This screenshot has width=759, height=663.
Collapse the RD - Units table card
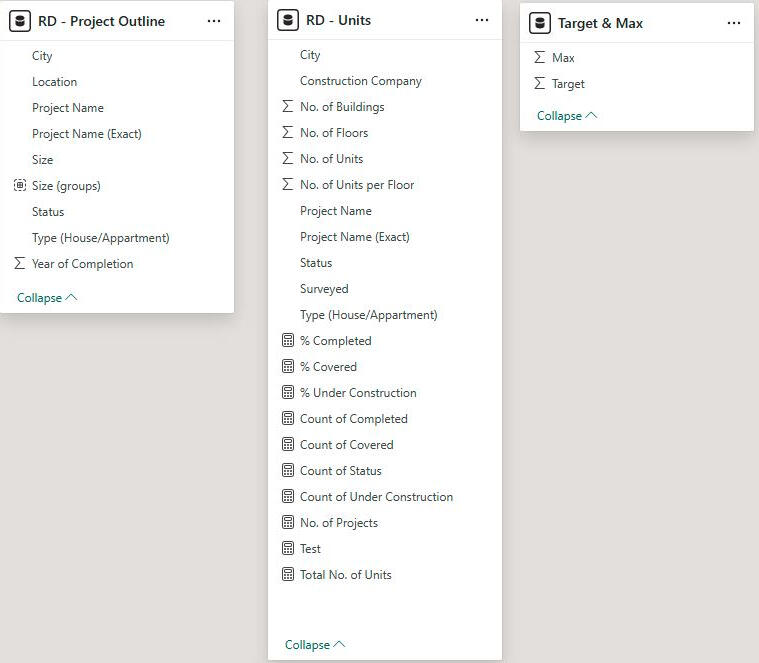(x=315, y=645)
